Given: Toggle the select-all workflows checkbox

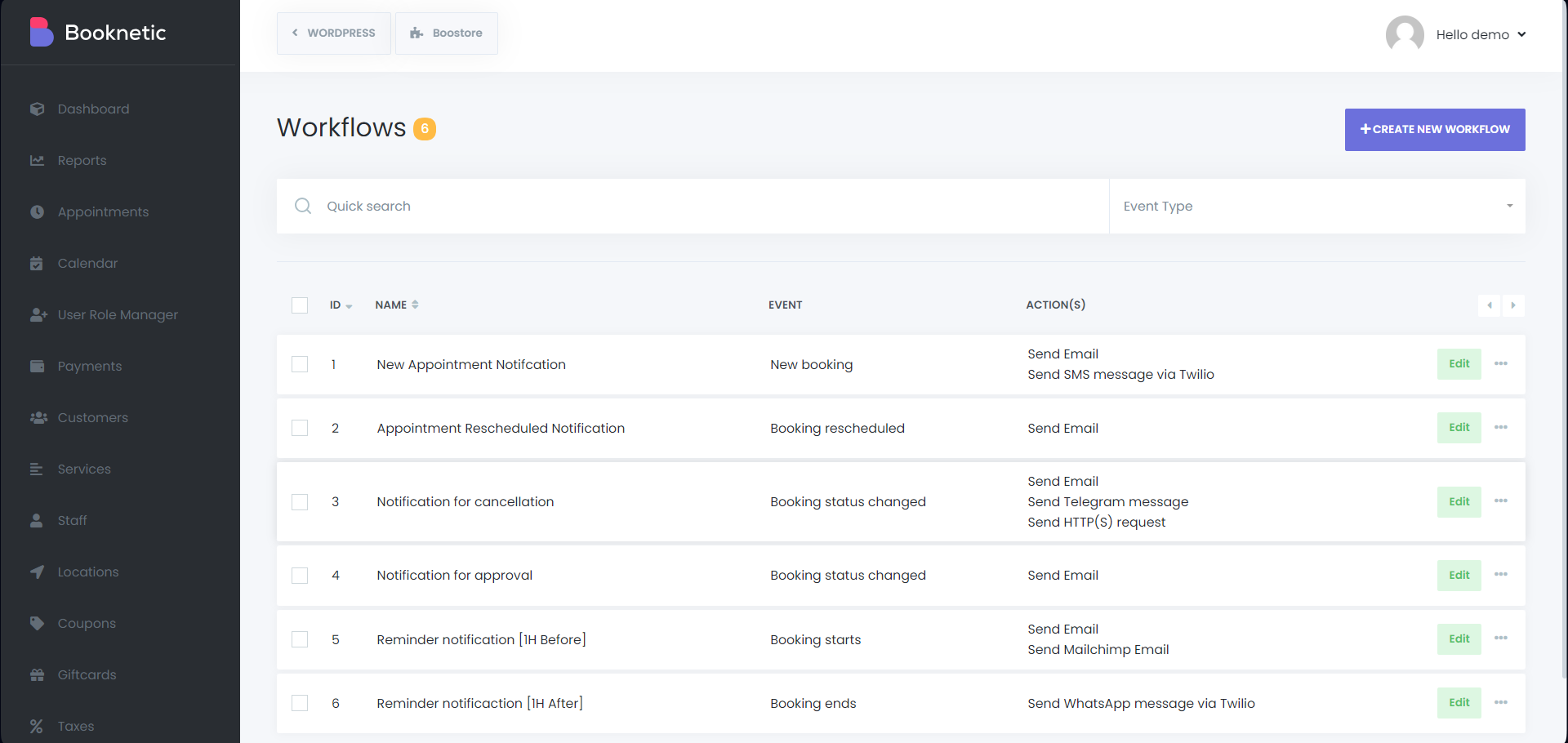Looking at the screenshot, I should click(x=300, y=305).
